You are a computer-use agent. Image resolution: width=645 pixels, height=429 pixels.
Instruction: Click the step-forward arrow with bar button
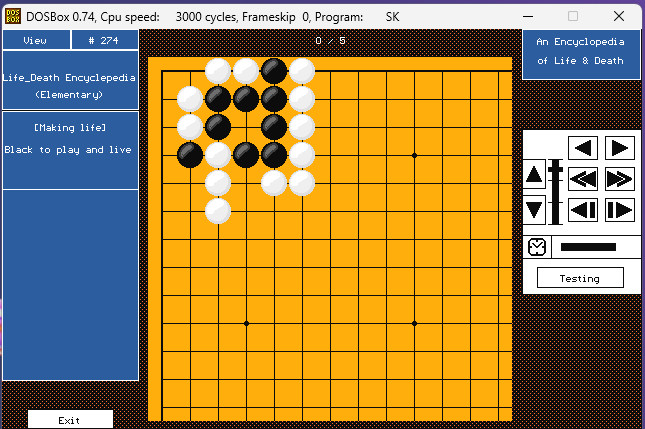(619, 210)
